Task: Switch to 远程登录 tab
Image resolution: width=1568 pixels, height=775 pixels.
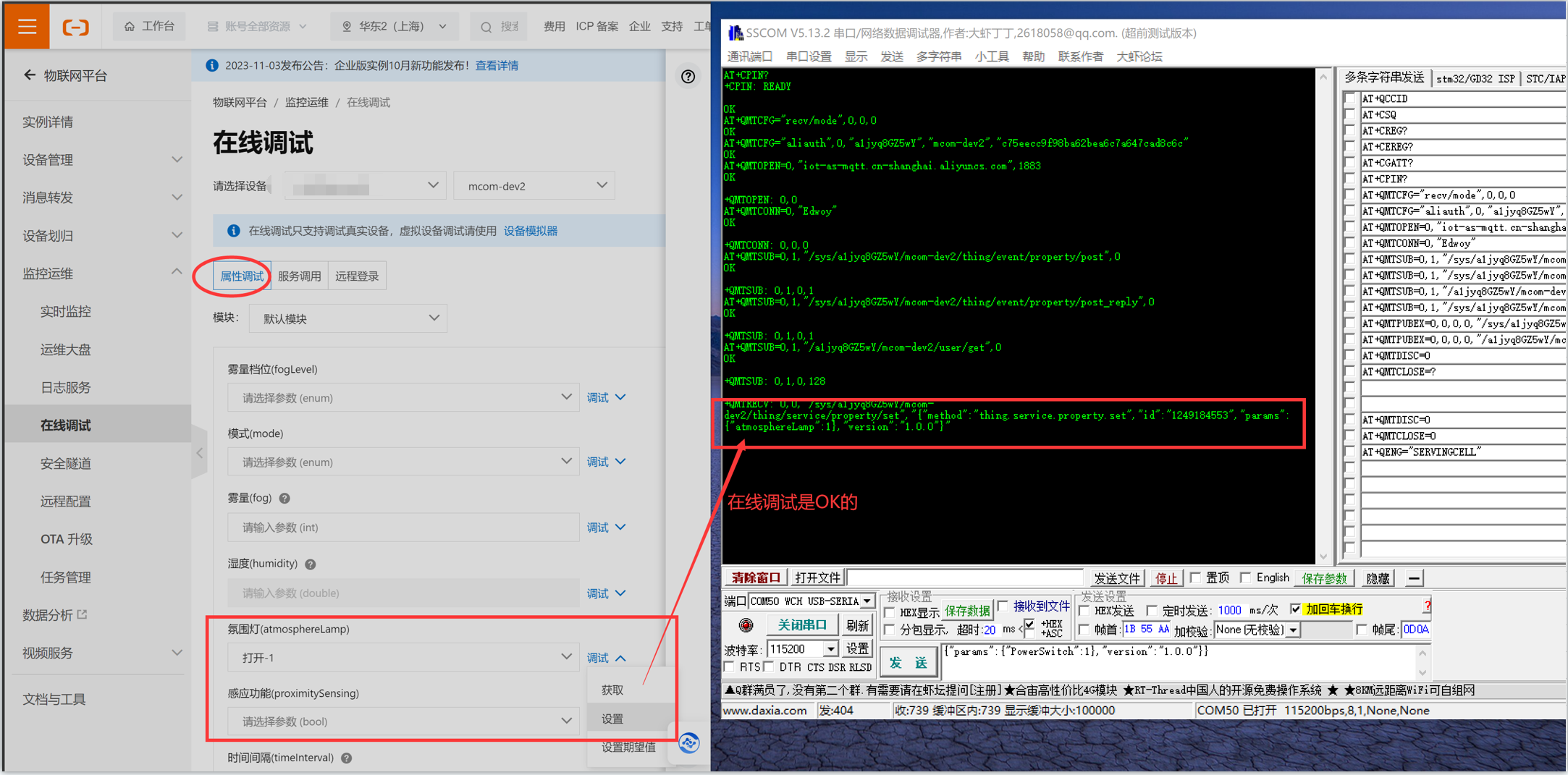Action: pos(357,276)
